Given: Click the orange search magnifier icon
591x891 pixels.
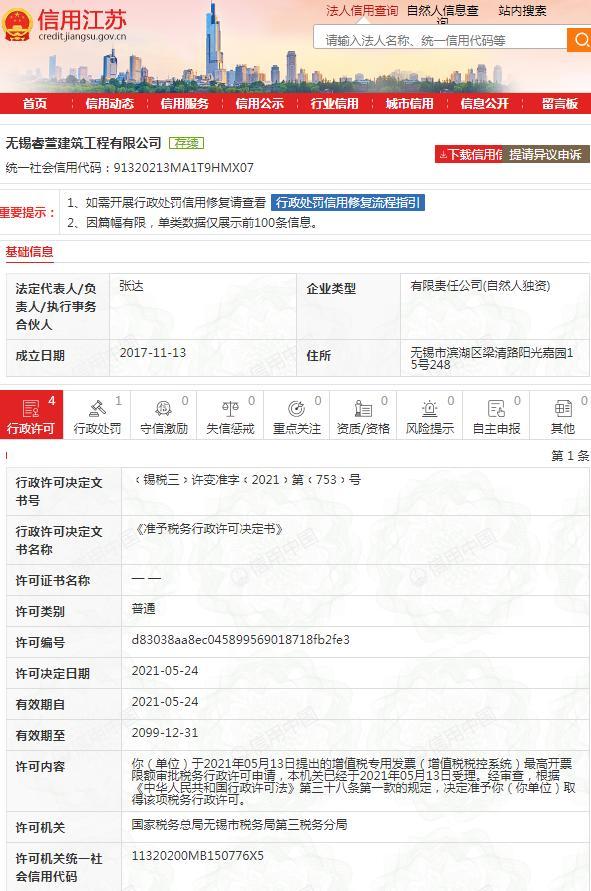Looking at the screenshot, I should point(580,40).
